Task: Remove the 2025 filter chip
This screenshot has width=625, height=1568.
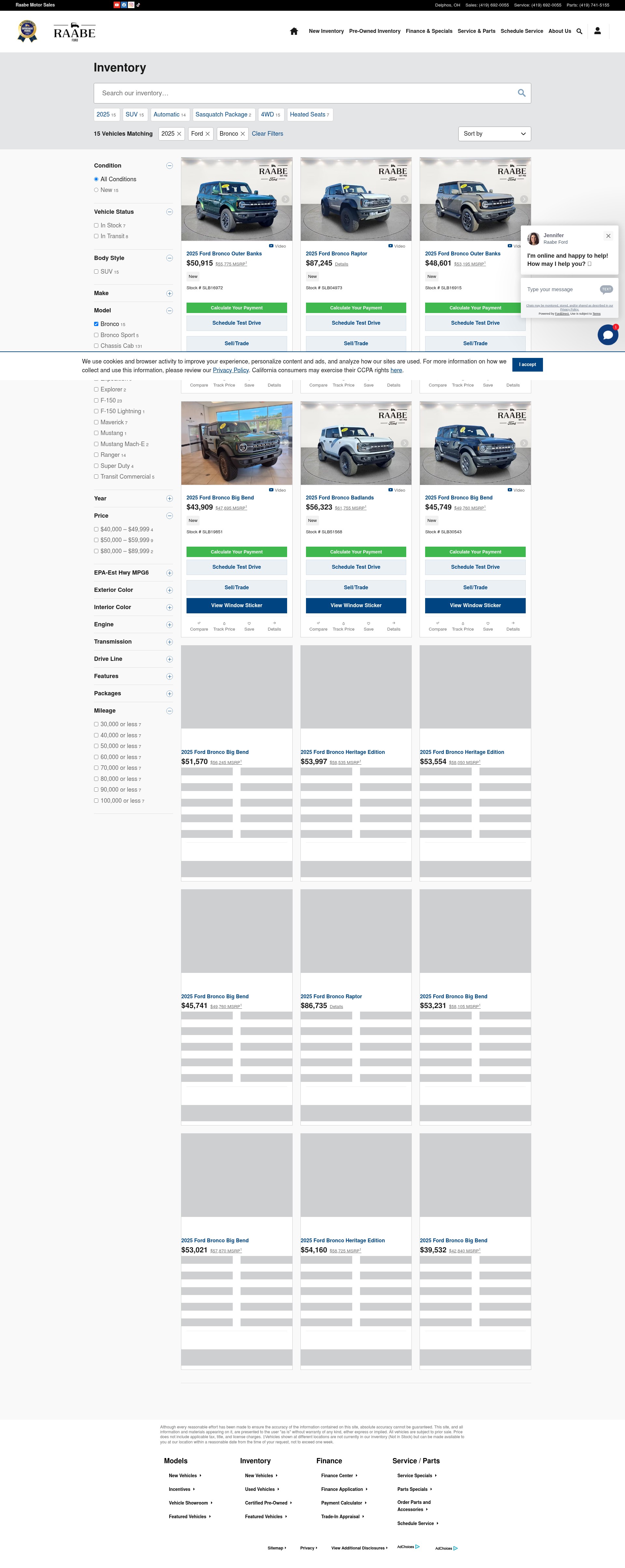Action: click(x=179, y=134)
